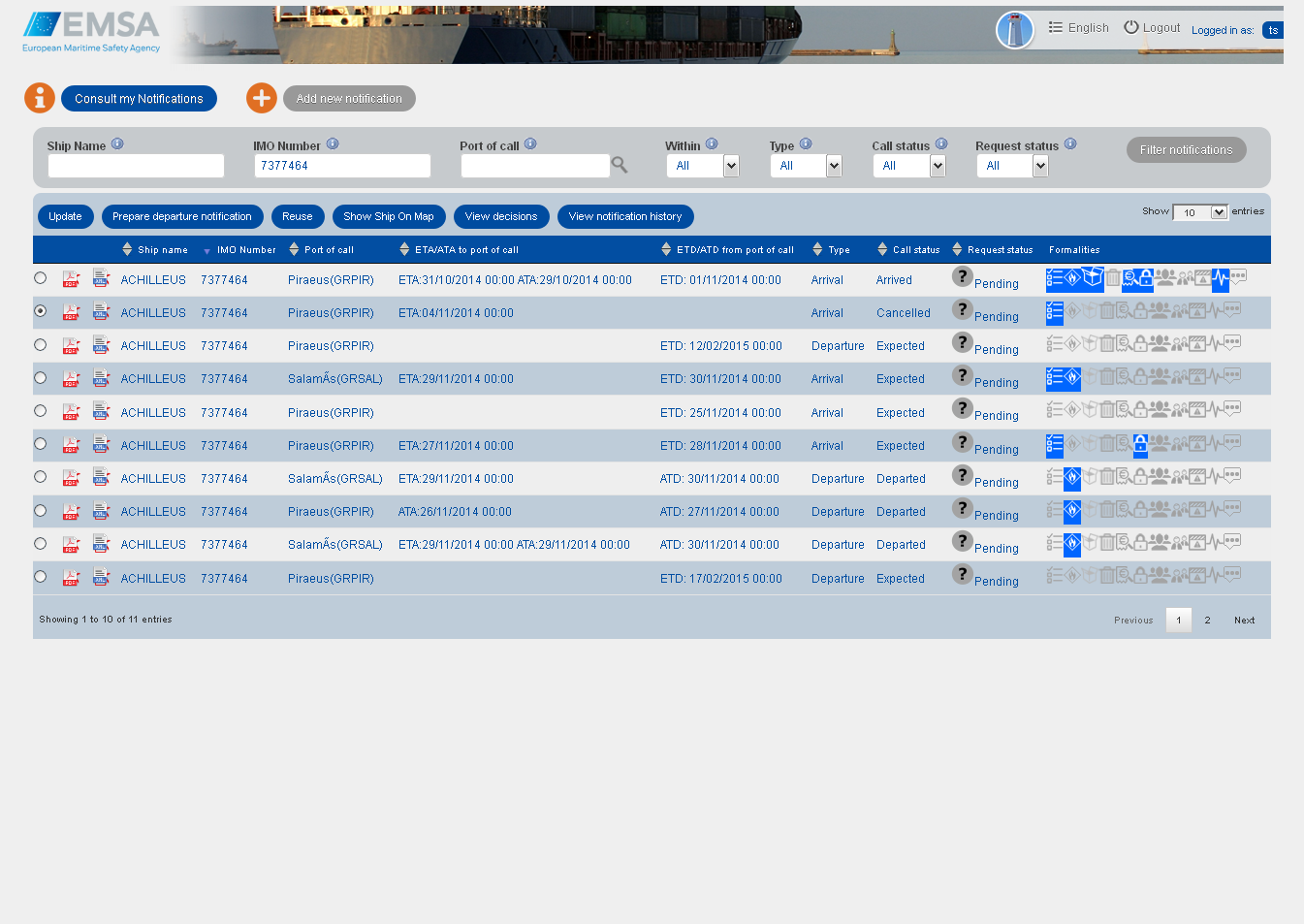Select radio button for ETD 17/02/2015 row

click(40, 577)
